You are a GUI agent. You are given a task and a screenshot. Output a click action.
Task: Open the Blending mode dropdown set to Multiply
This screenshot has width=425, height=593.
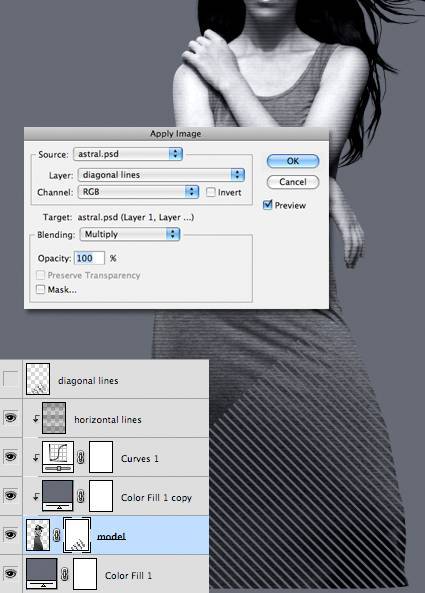click(130, 234)
